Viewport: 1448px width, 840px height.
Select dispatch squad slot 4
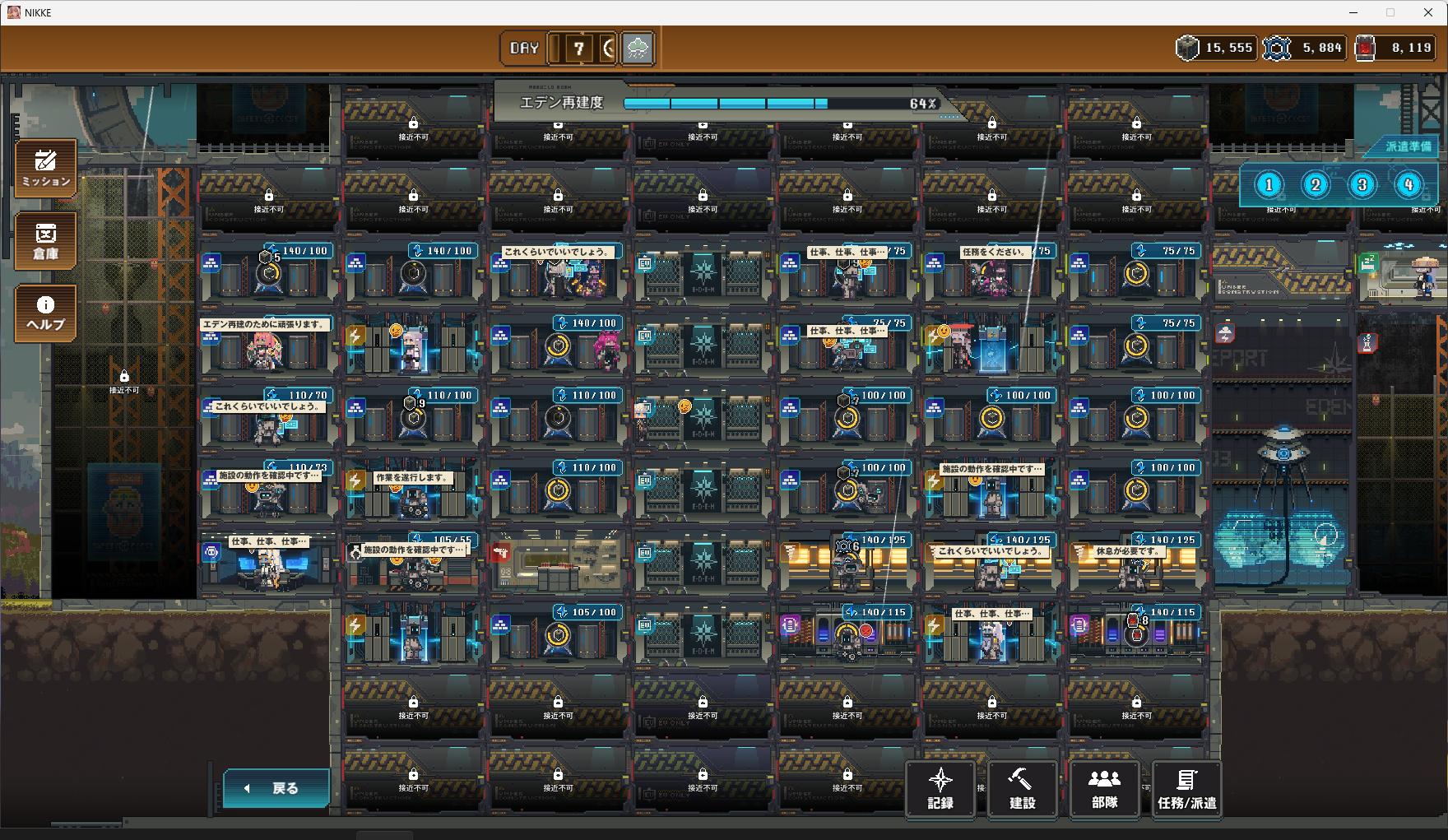(1409, 185)
